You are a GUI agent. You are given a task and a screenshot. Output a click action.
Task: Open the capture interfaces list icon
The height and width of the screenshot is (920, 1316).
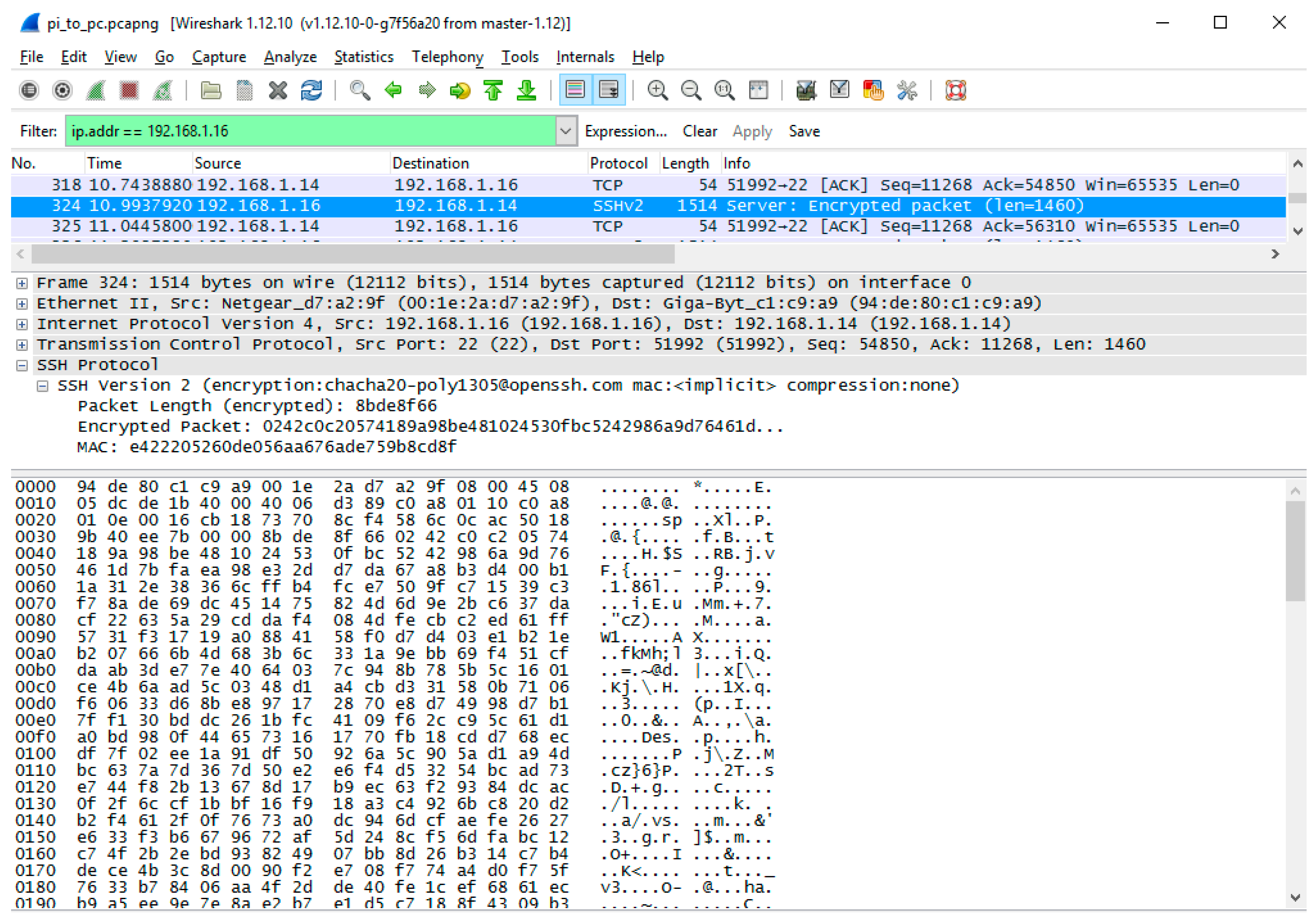[x=29, y=90]
